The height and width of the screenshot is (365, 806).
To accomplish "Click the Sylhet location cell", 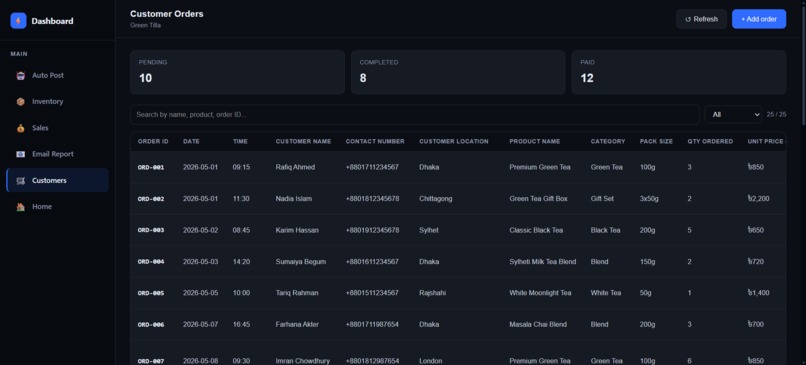I will point(429,230).
